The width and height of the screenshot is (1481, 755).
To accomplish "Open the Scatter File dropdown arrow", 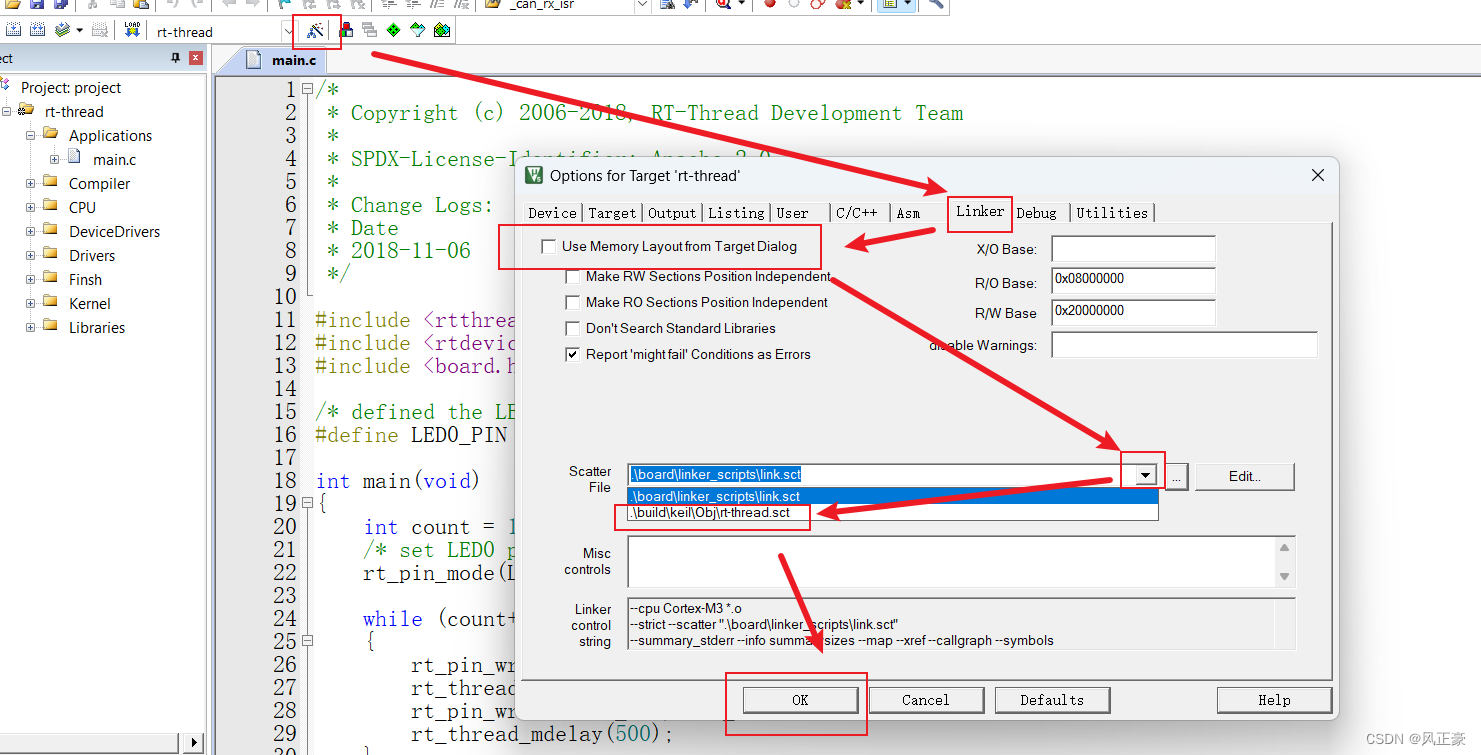I will (x=1142, y=473).
